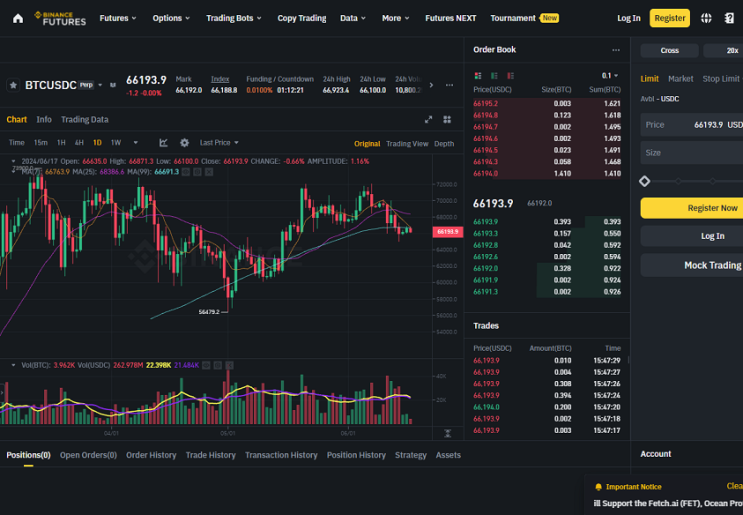This screenshot has width=743, height=515.
Task: Open chart settings gear icon
Action: tap(184, 143)
